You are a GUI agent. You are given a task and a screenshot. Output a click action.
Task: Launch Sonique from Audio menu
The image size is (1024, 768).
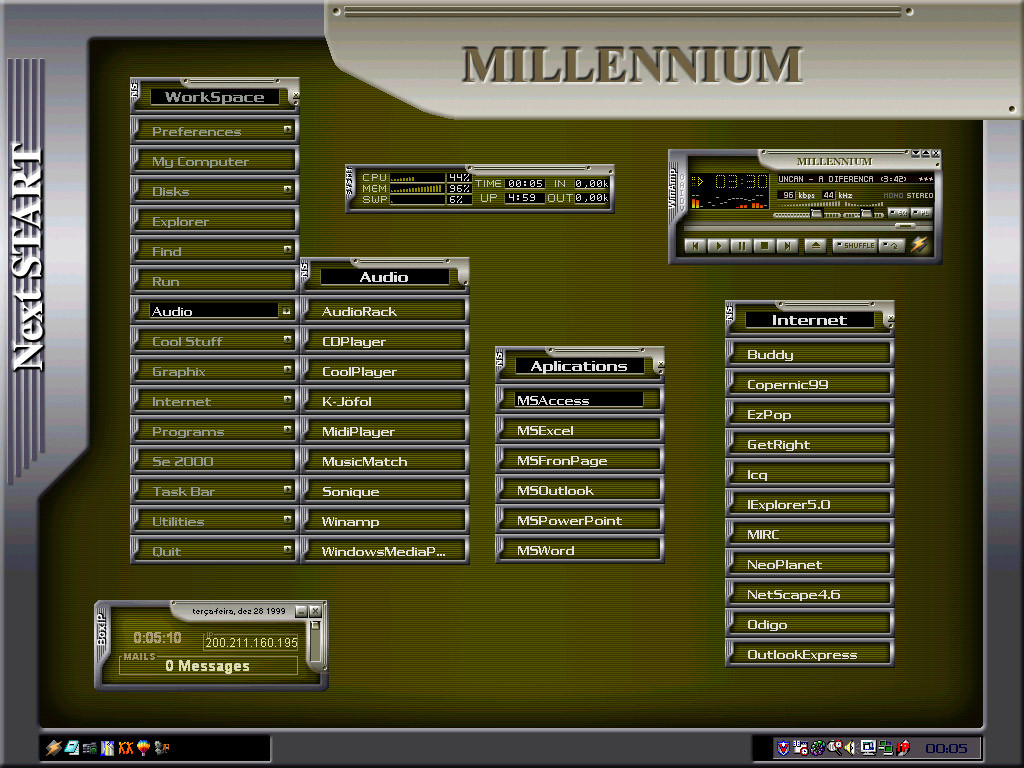pos(385,491)
